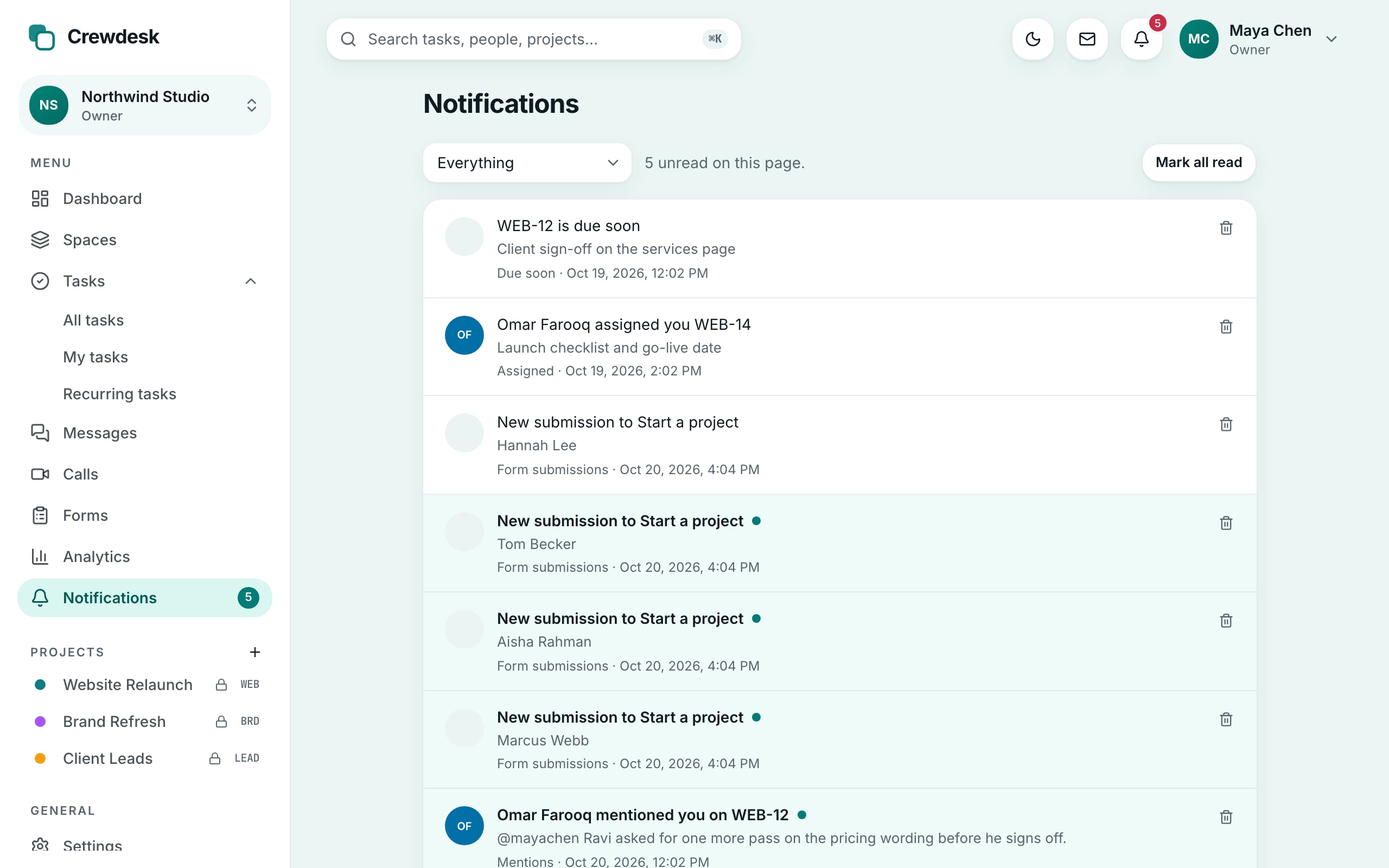This screenshot has width=1389, height=868.
Task: Click Omar Farooq's OF avatar on WEB-14 notification
Action: click(464, 335)
